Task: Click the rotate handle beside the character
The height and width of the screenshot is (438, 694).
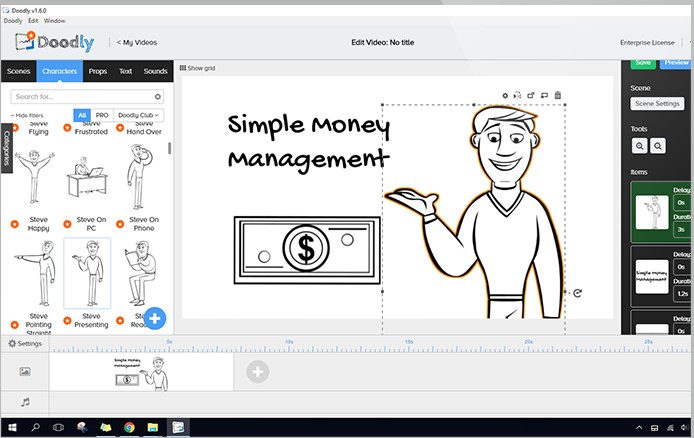Action: 577,293
